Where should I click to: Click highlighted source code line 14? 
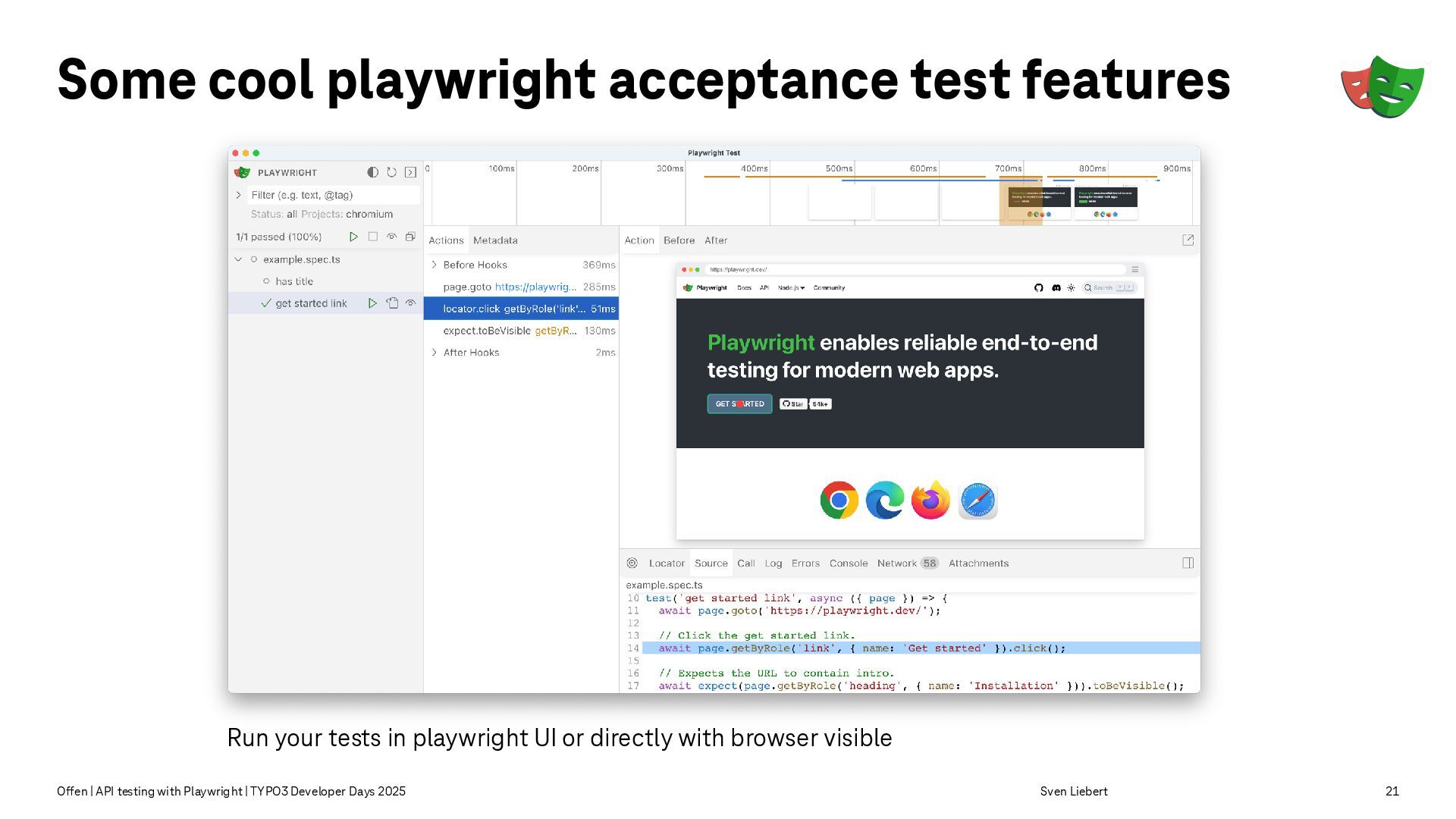921,648
